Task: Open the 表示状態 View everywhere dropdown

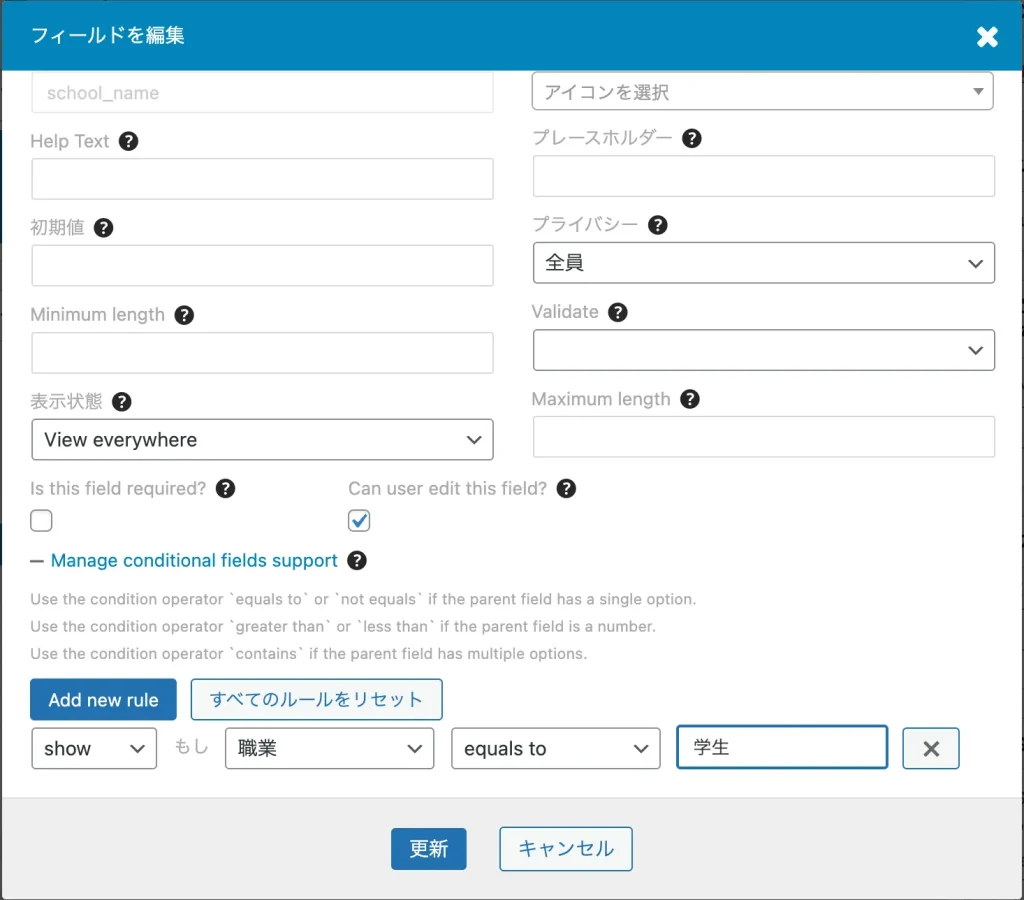Action: coord(262,440)
